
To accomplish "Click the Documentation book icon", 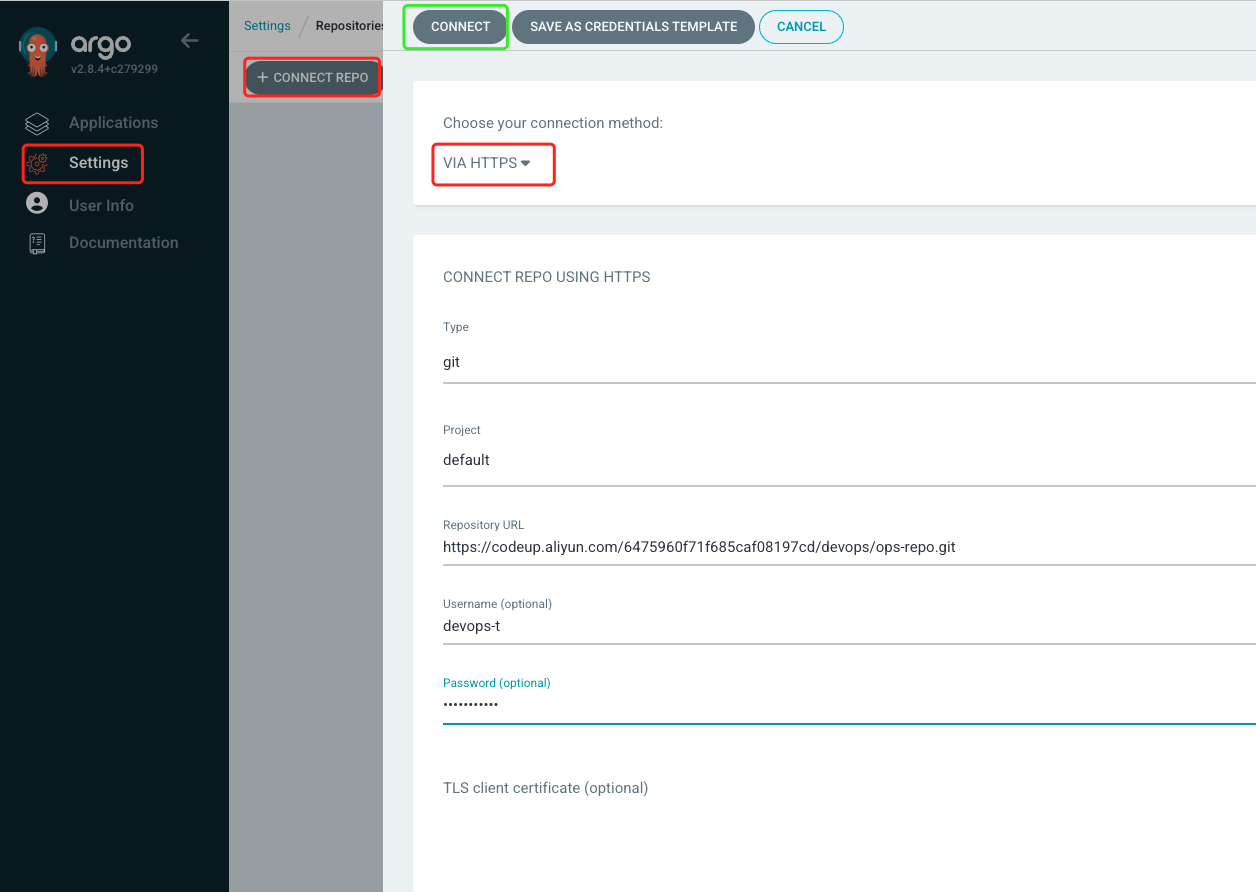I will 37,243.
